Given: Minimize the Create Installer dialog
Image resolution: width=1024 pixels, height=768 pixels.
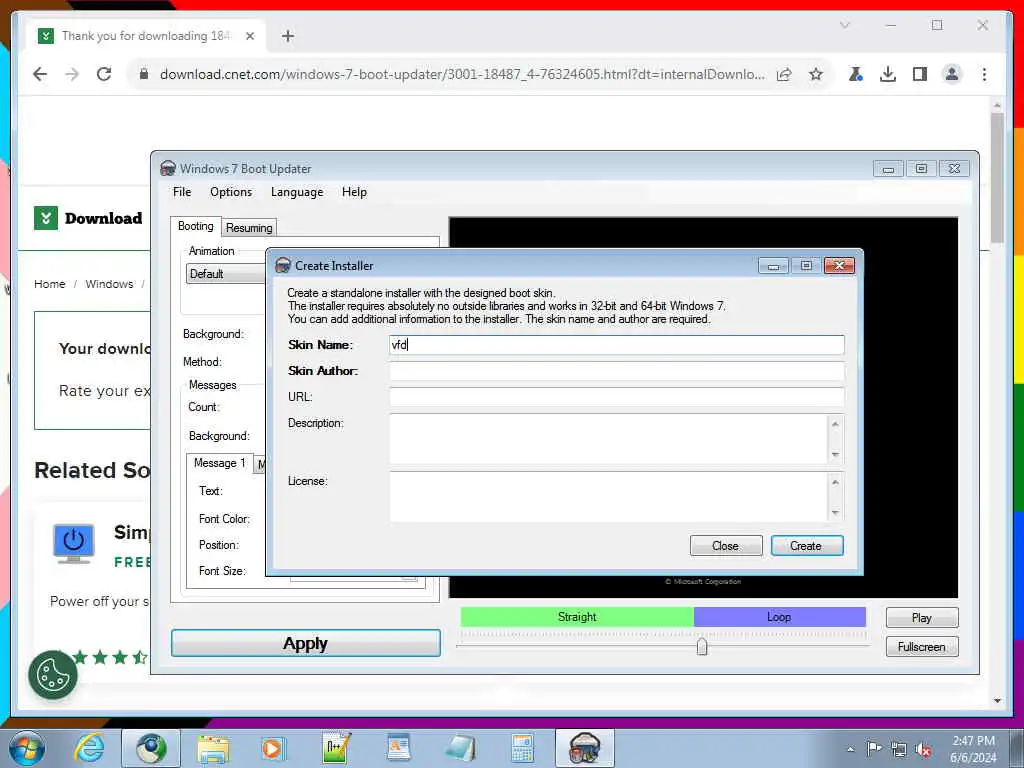Looking at the screenshot, I should pos(773,266).
